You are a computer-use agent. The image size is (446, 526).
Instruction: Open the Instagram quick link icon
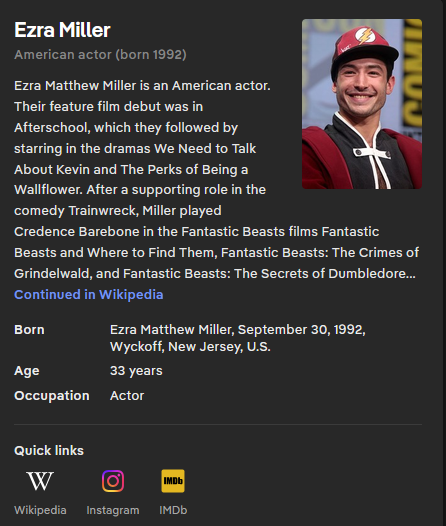[x=113, y=481]
